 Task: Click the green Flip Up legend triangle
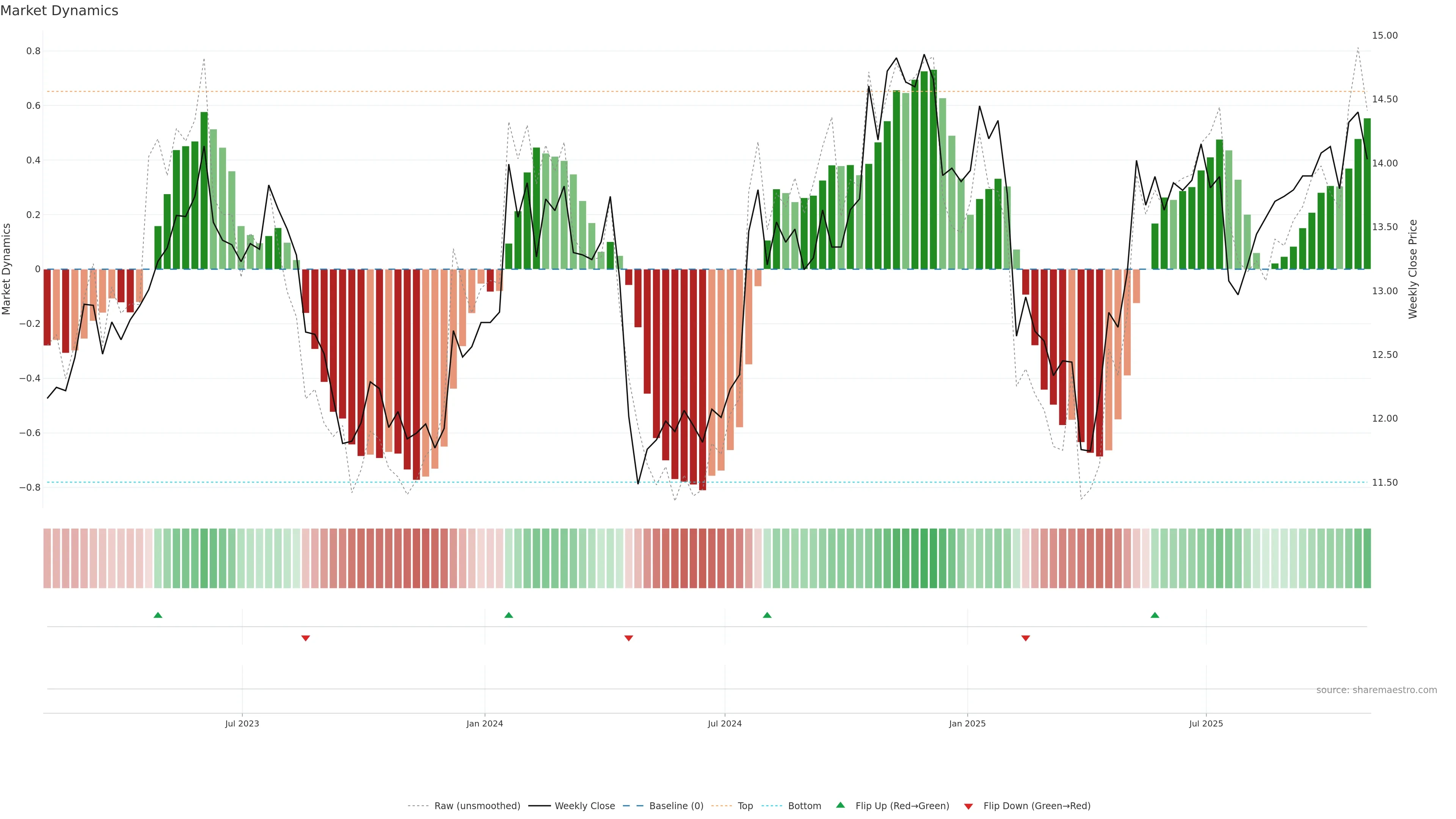[x=840, y=805]
